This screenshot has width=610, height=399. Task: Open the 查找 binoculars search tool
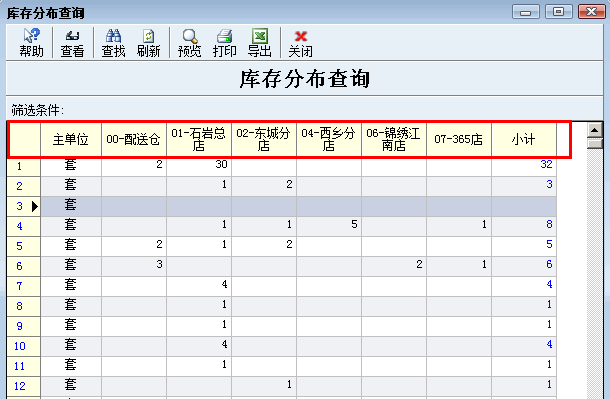[x=113, y=43]
